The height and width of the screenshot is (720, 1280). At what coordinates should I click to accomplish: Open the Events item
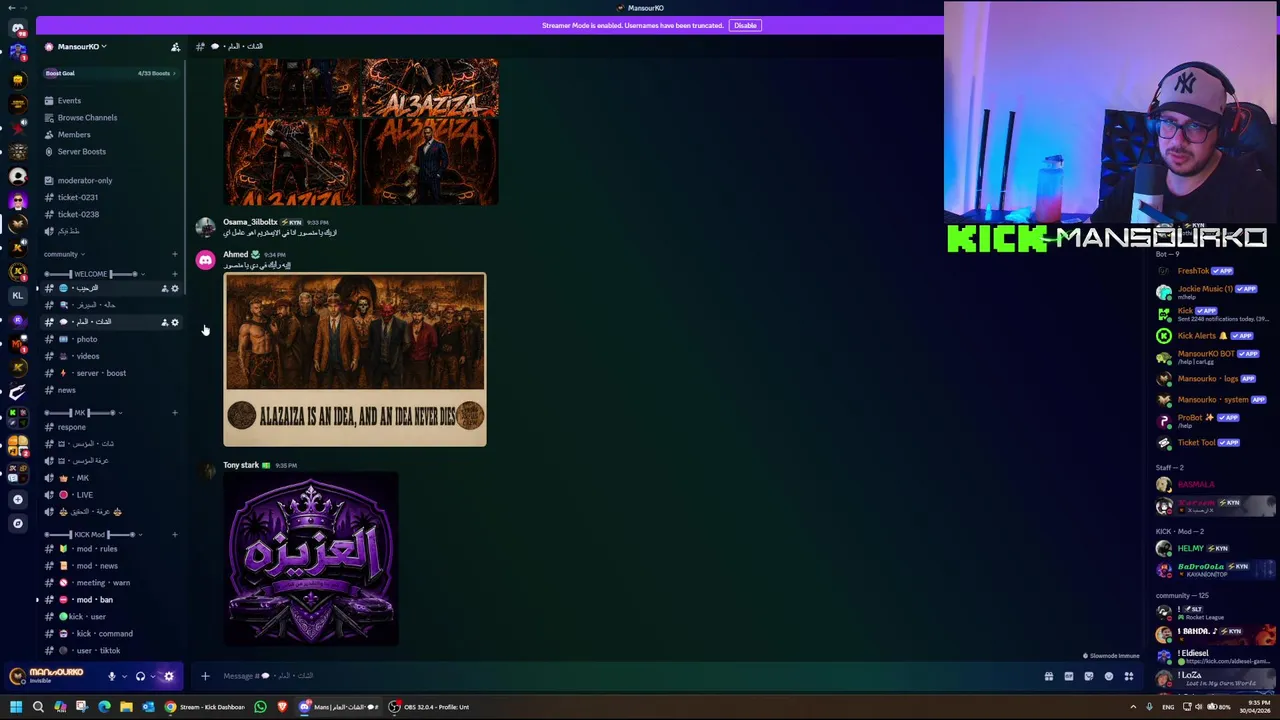point(110,101)
